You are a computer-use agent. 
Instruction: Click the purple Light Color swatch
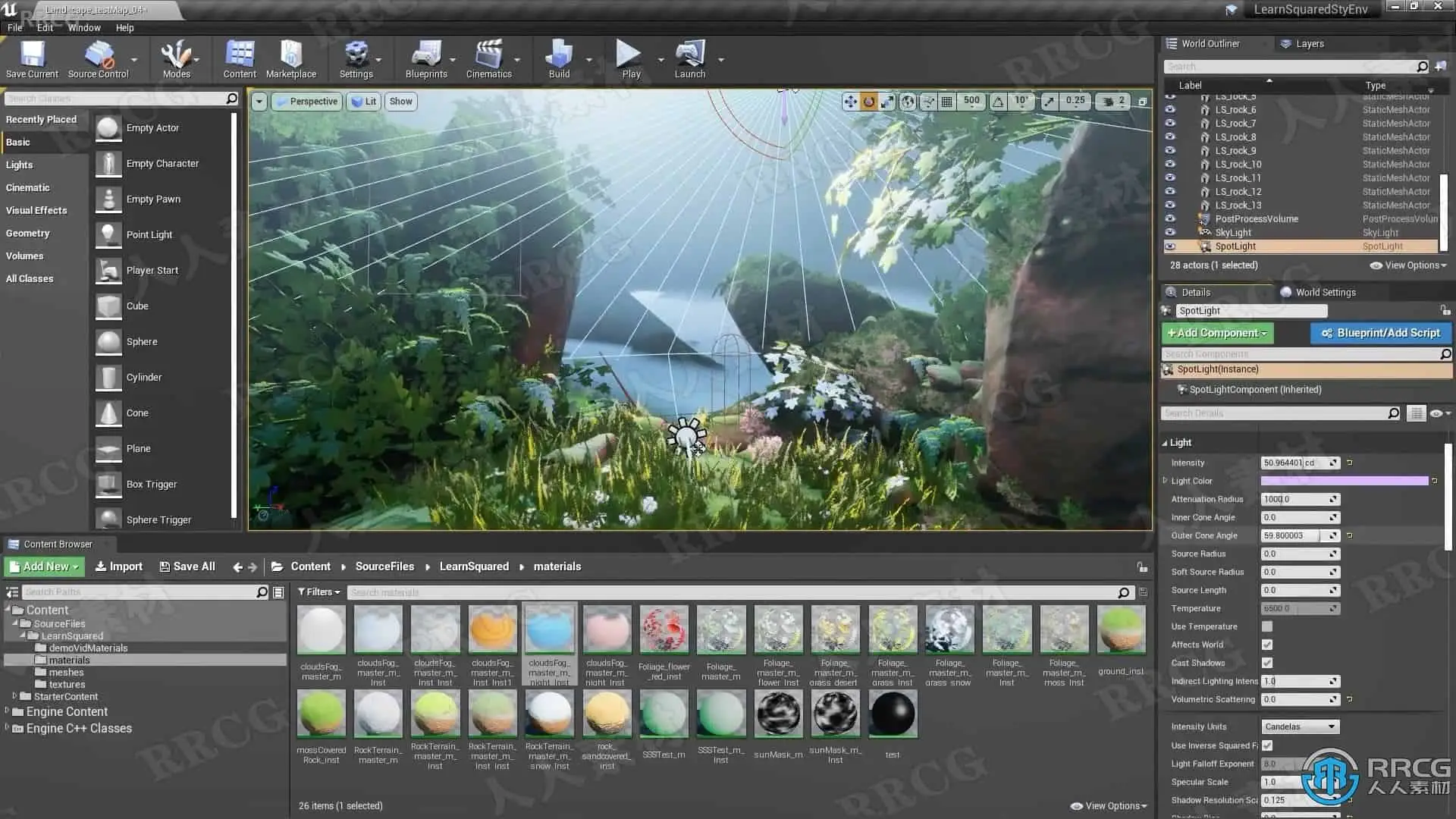(1344, 481)
